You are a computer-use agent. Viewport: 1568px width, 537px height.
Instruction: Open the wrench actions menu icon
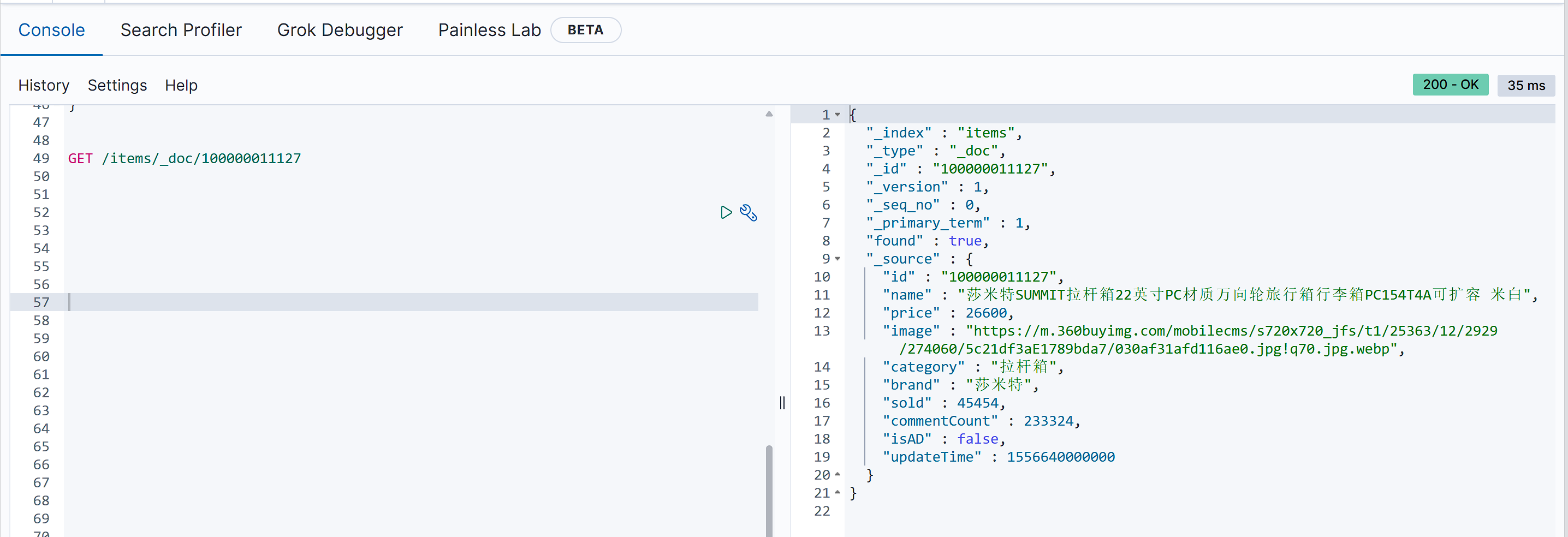point(748,212)
